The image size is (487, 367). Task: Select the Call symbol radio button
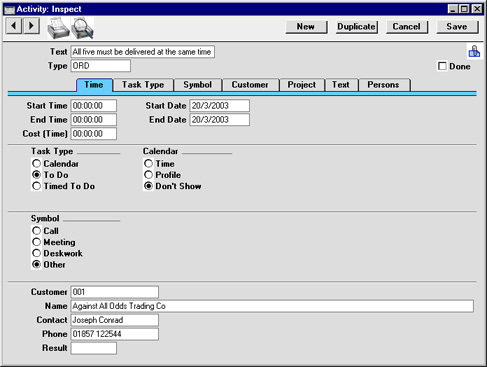[x=37, y=231]
